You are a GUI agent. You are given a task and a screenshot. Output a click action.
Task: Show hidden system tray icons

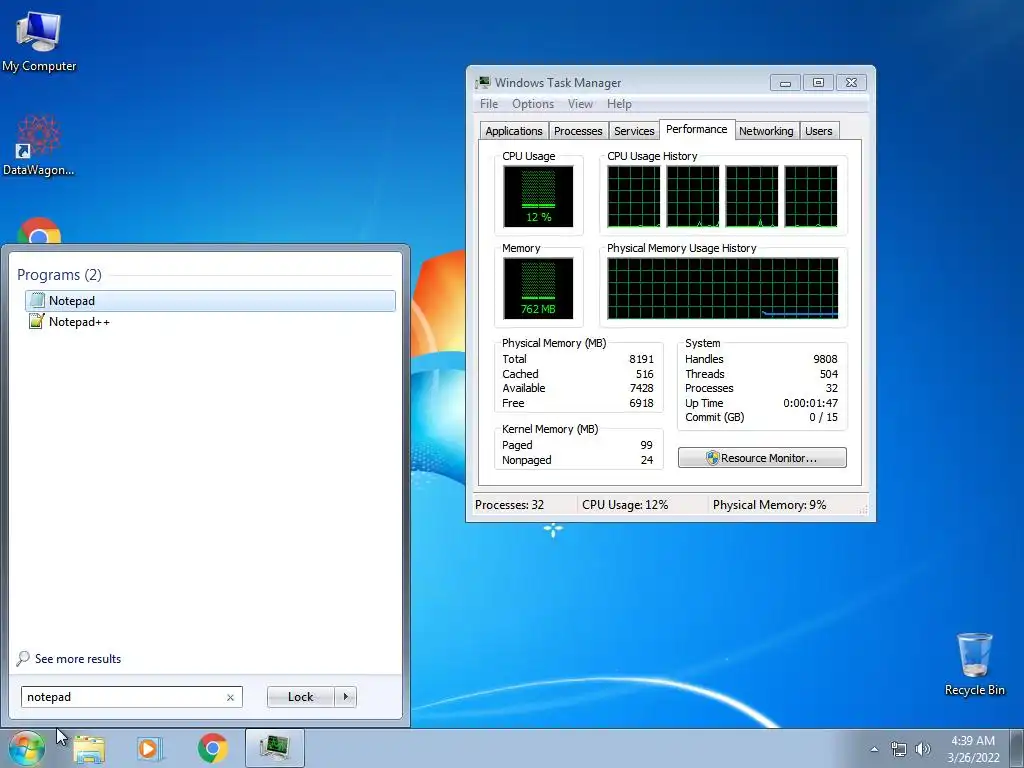point(874,749)
